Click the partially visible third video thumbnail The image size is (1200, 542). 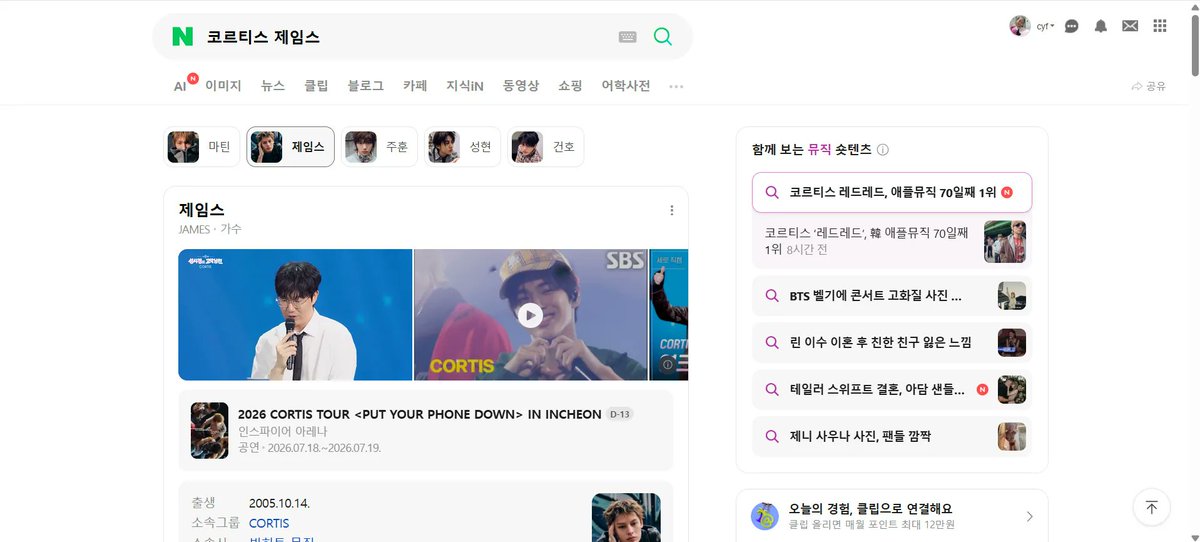click(x=669, y=315)
